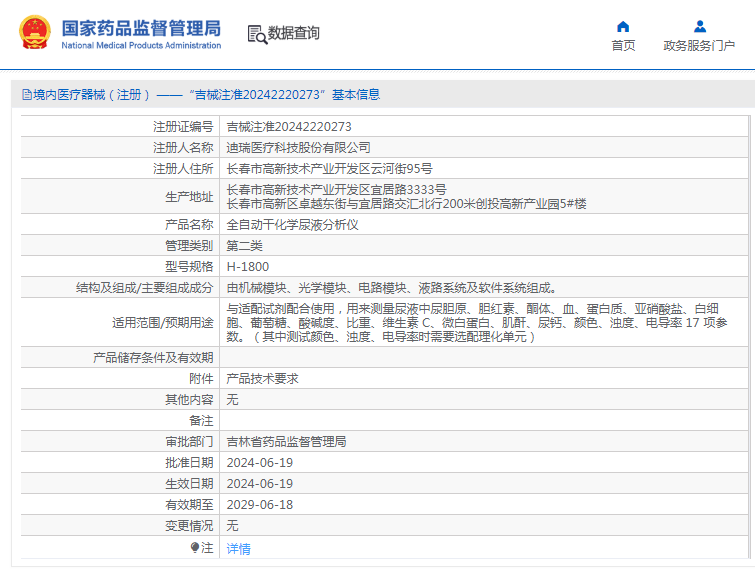
Task: Click the 型号规格 row label
Action: click(x=189, y=267)
